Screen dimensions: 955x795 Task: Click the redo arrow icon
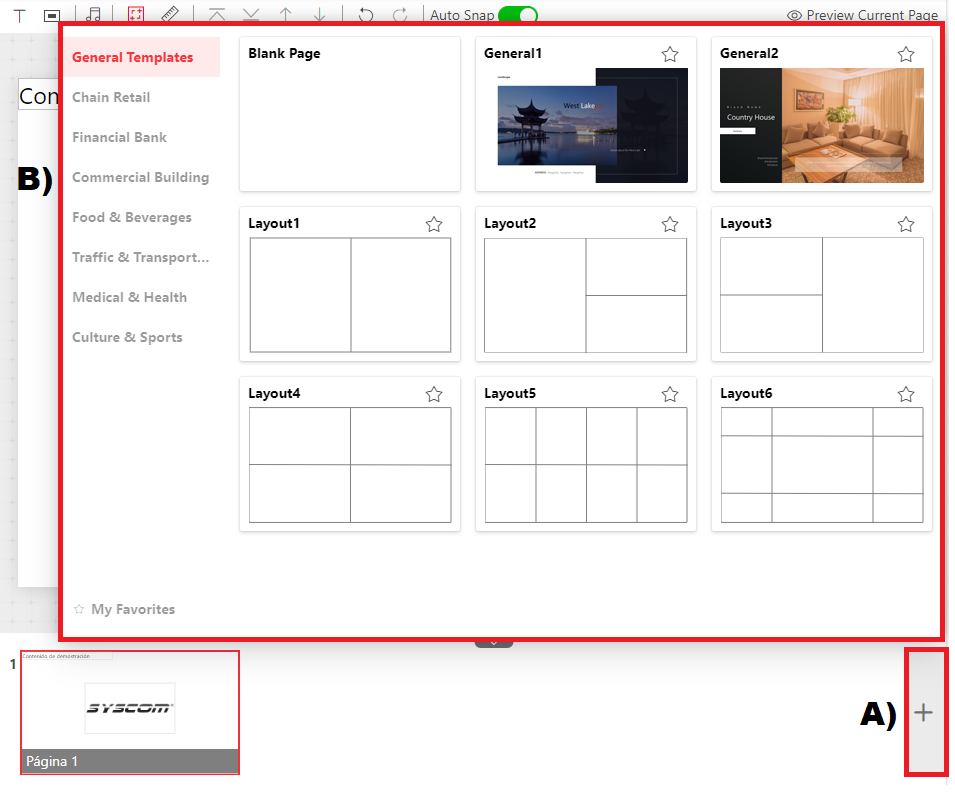[400, 14]
